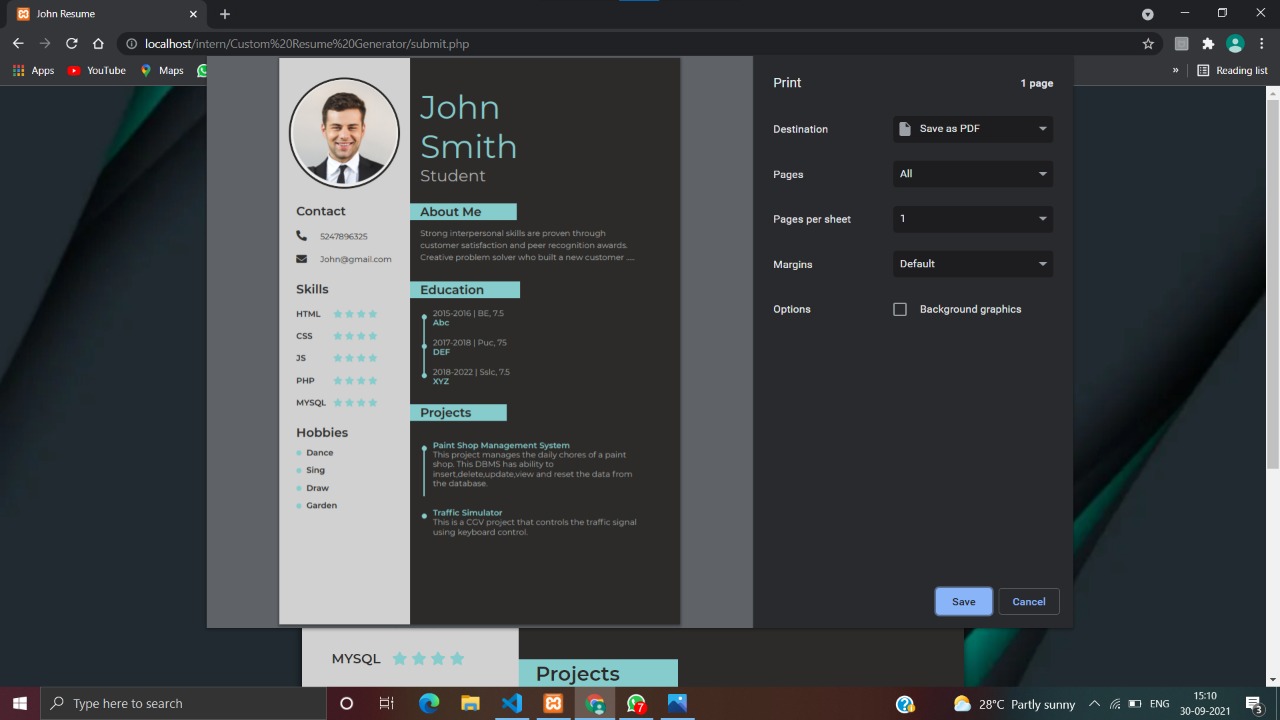
Task: Click the localhost address bar
Action: 640,44
